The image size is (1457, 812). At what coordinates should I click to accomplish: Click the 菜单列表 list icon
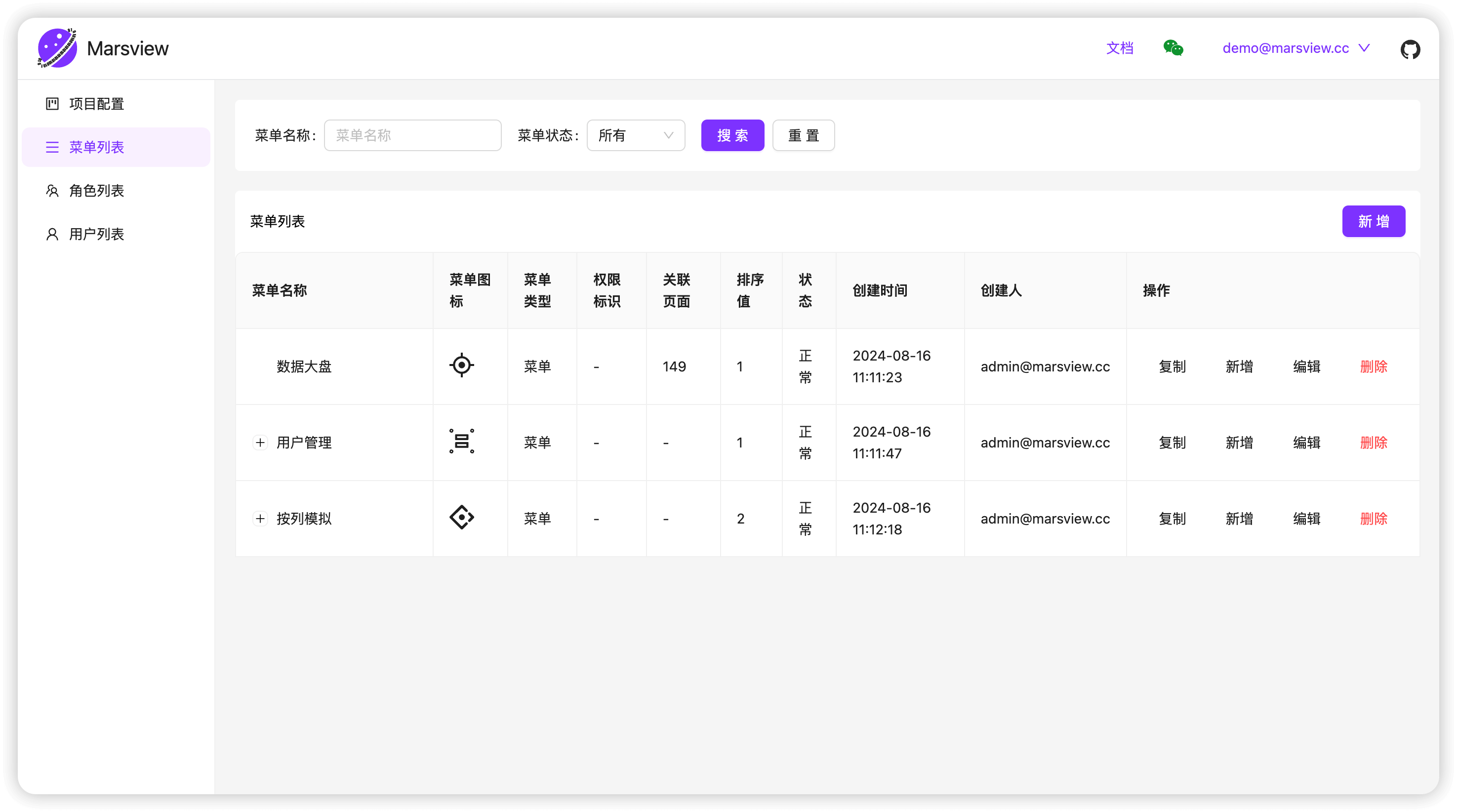[52, 147]
